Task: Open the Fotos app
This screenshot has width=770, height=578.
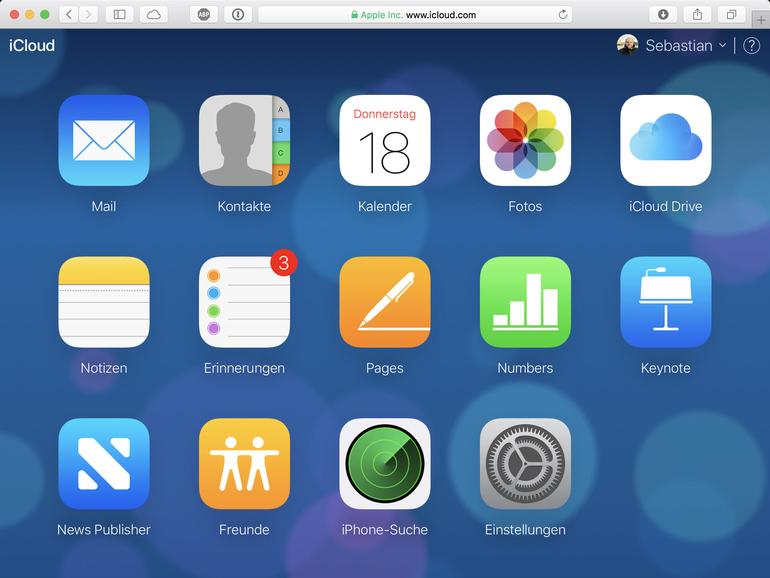Action: 525,140
